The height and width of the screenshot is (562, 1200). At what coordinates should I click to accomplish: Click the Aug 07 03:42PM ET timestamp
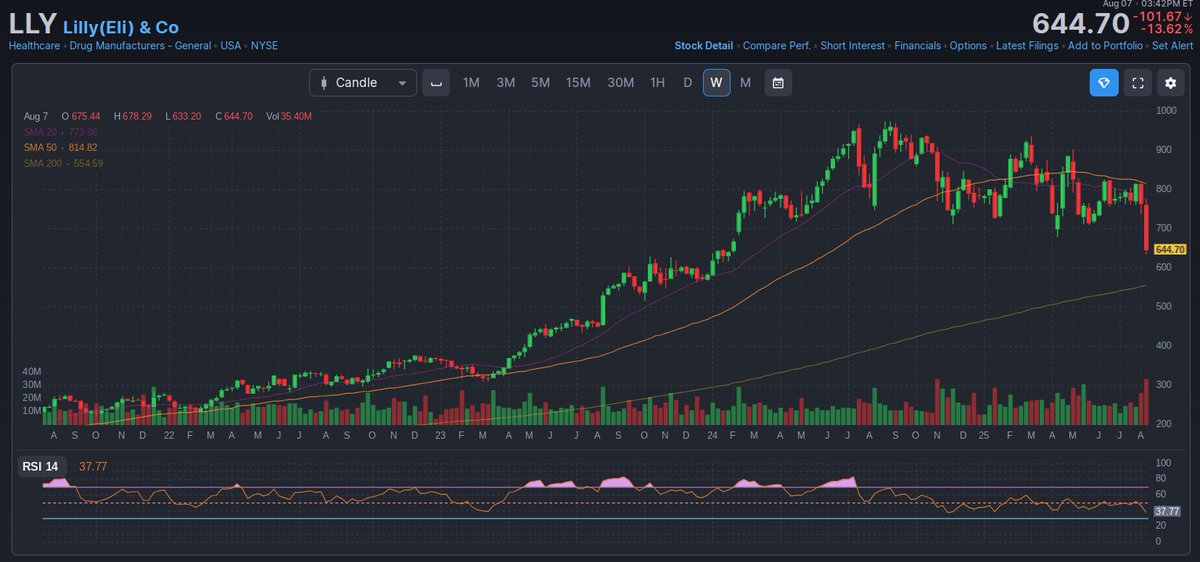1150,4
